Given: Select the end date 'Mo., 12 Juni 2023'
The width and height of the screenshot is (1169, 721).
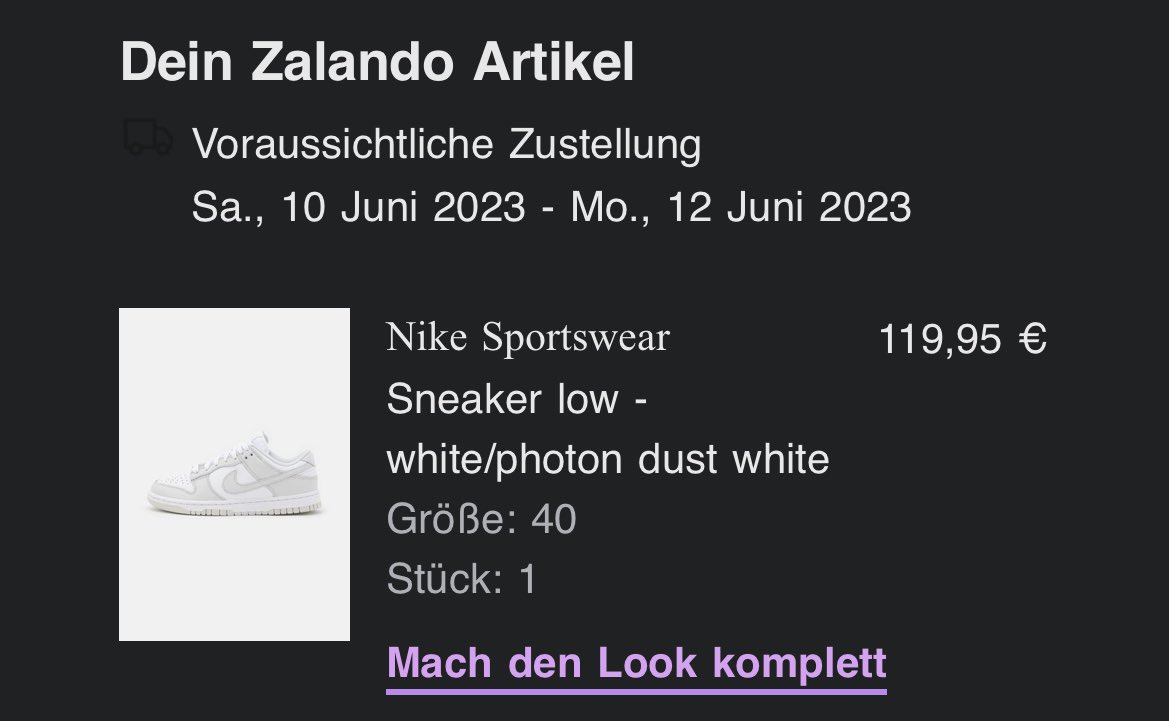Looking at the screenshot, I should (741, 207).
